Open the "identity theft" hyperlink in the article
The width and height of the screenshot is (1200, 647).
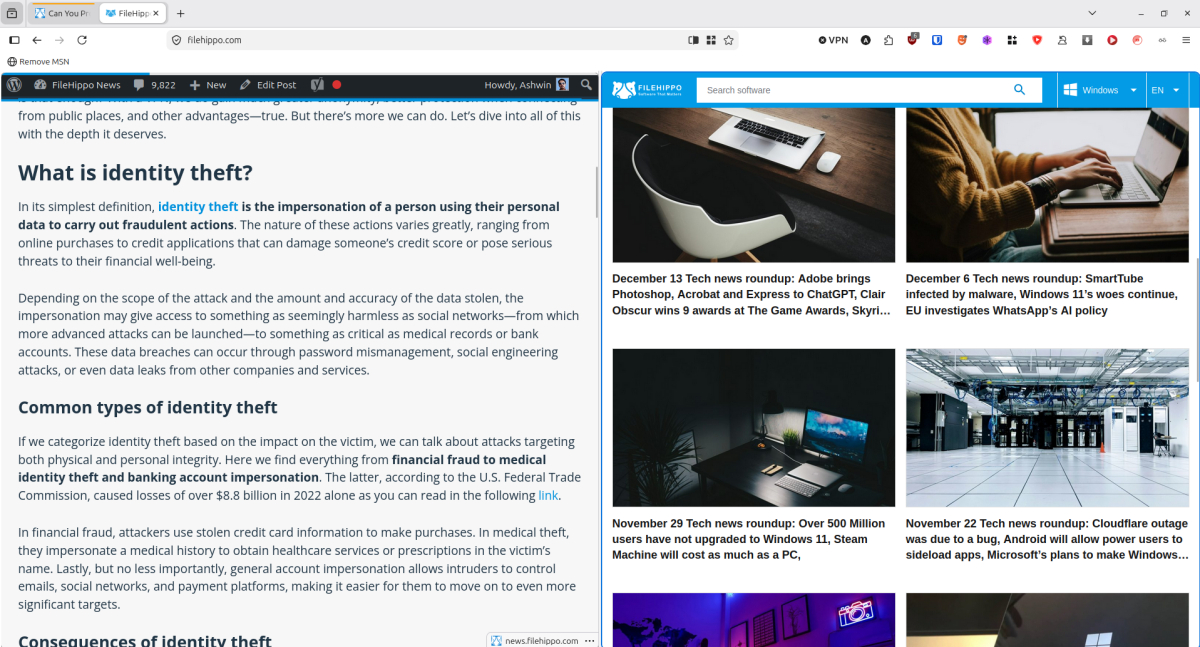198,206
